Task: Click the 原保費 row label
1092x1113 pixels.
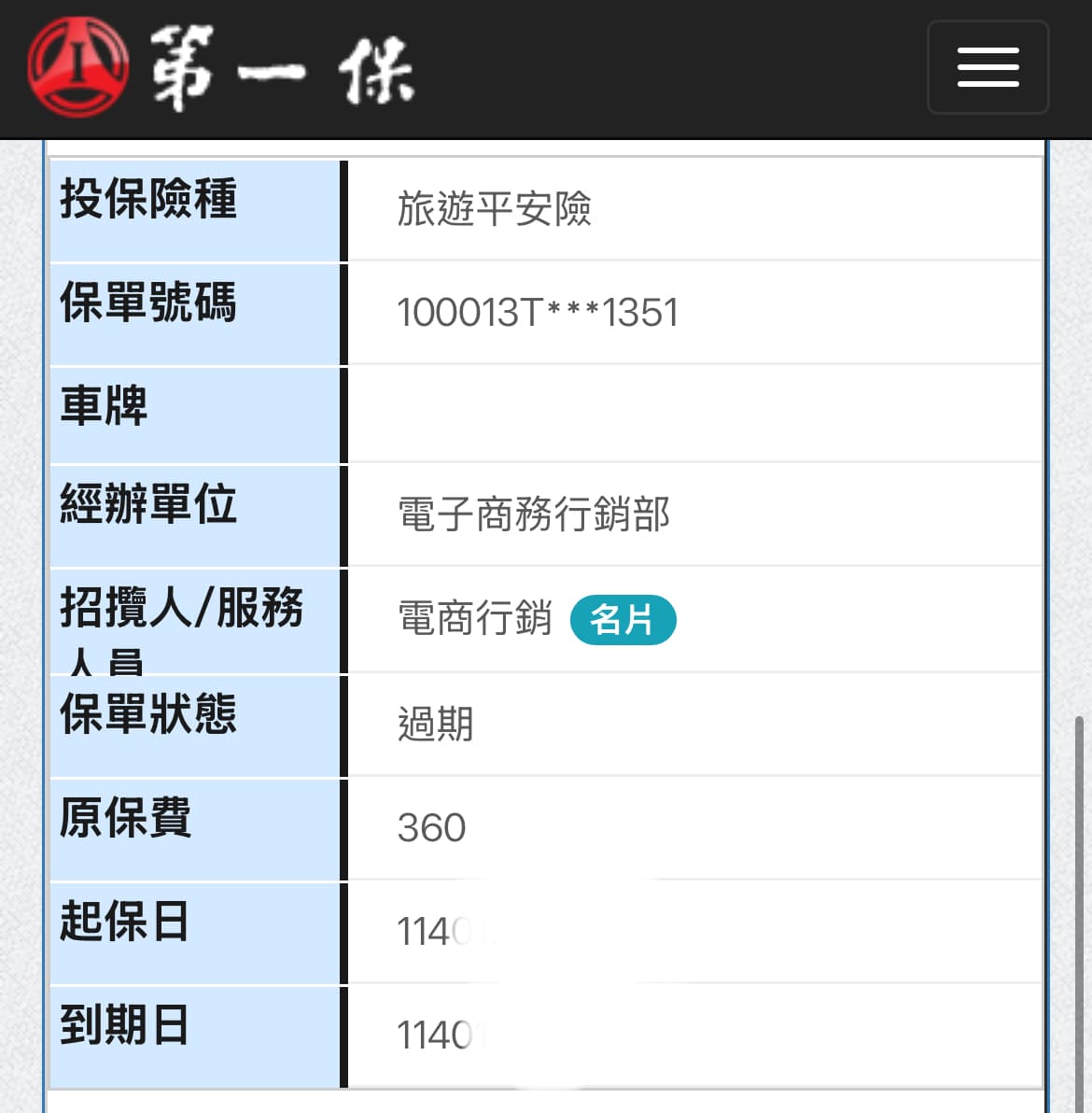Action: pyautogui.click(x=126, y=817)
